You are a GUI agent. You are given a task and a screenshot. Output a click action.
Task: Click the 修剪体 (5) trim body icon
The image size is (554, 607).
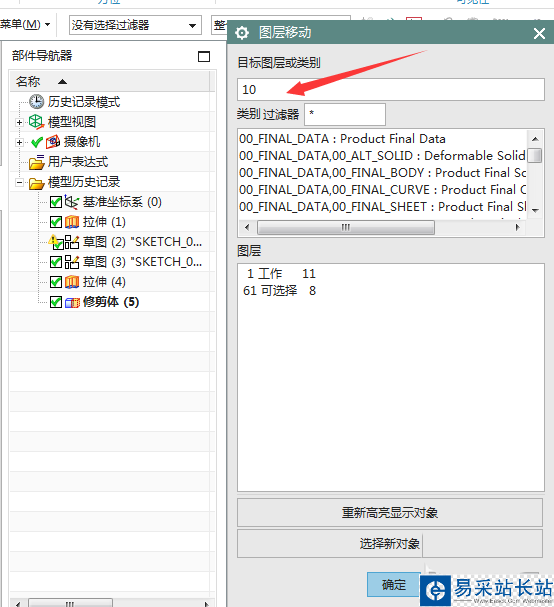click(x=72, y=302)
